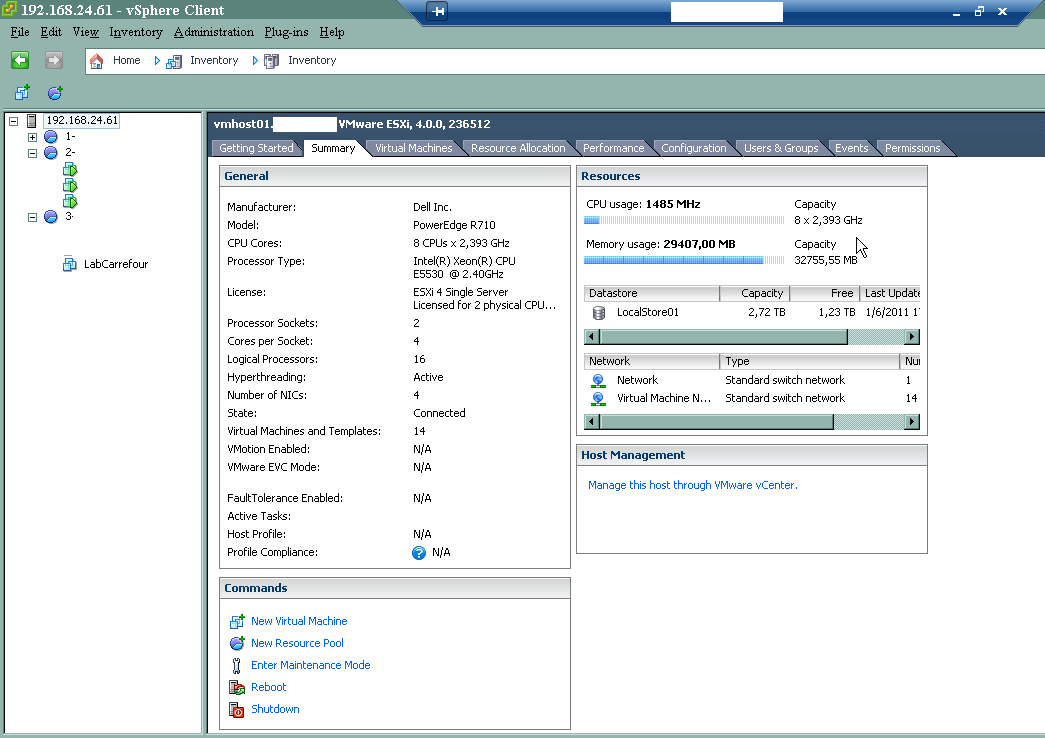This screenshot has height=738, width=1045.
Task: Click the Home icon in breadcrumb bar
Action: click(97, 61)
